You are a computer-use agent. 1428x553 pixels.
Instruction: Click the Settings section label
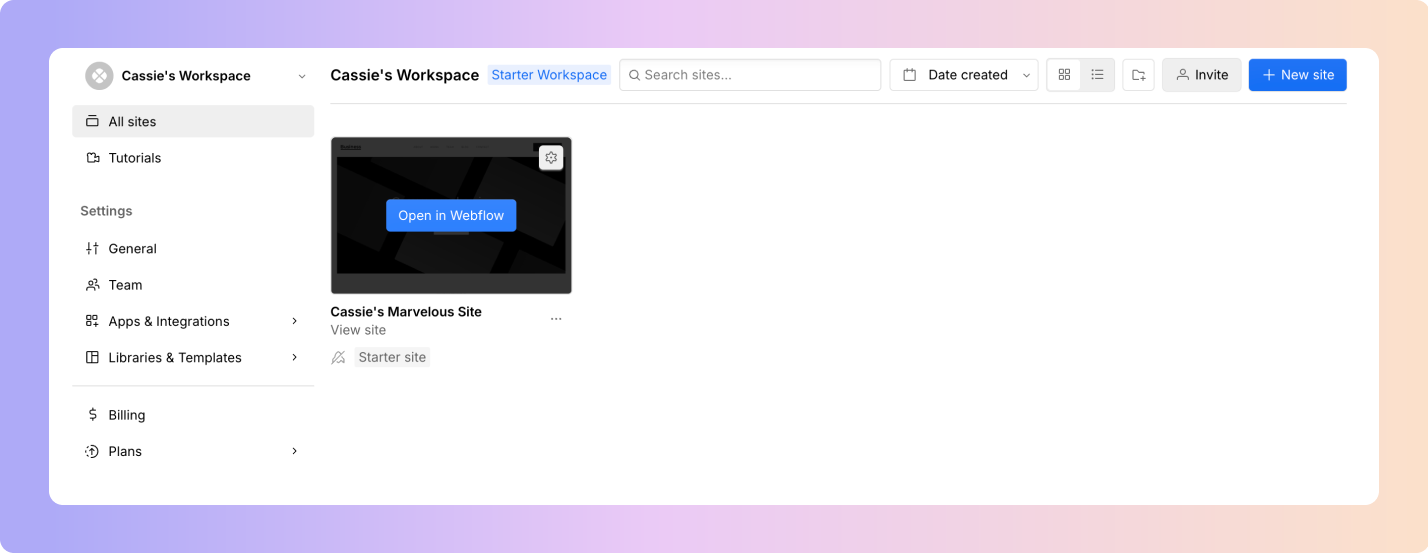point(106,211)
